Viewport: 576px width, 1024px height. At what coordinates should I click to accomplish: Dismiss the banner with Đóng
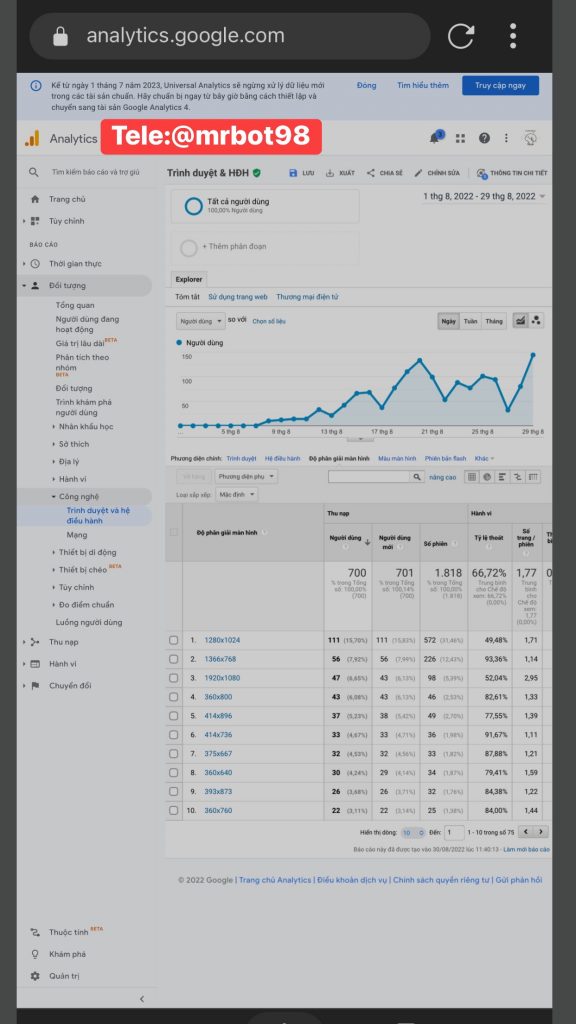click(366, 86)
